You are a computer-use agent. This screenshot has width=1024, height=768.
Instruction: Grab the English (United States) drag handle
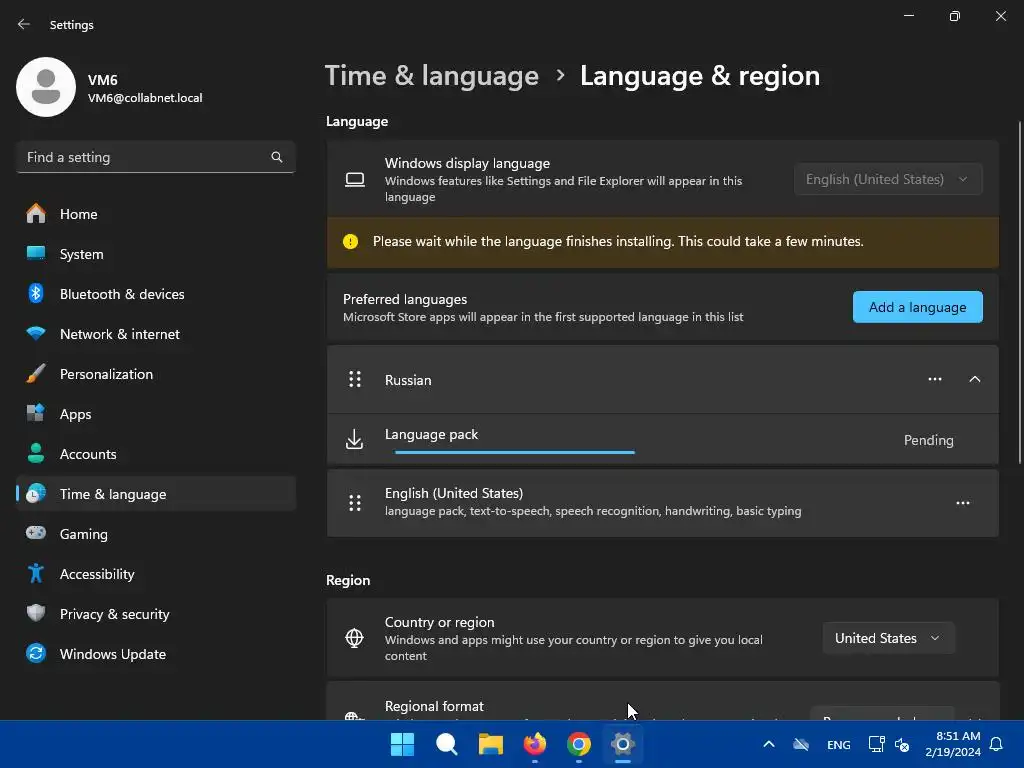[x=355, y=503]
